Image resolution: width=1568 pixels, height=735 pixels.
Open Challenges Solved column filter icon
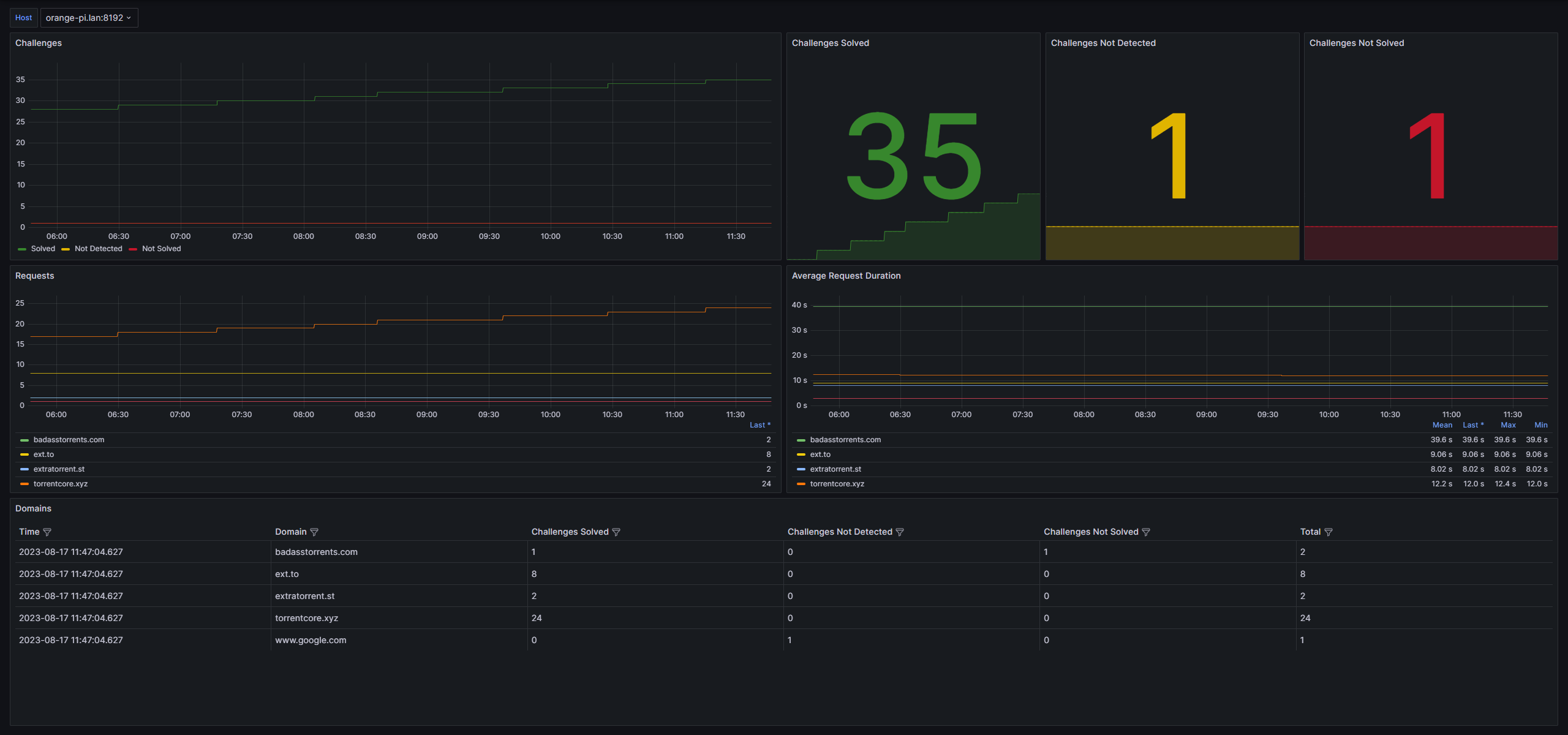coord(616,532)
